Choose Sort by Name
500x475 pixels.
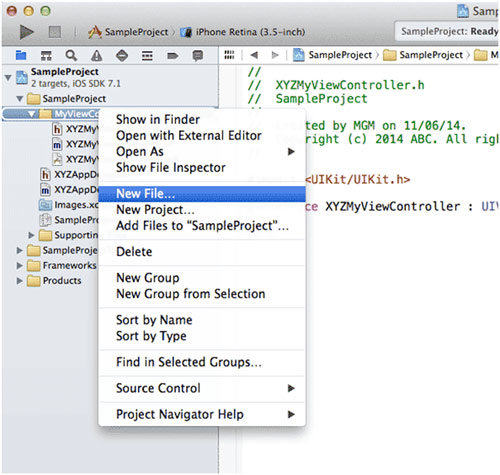(202, 320)
